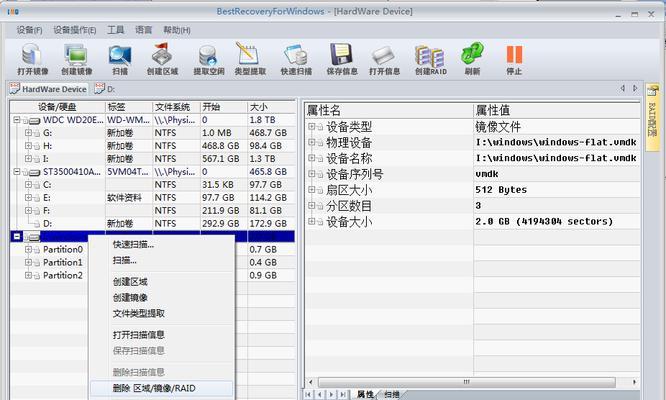The image size is (666, 400).
Task: Click the 2.0 GB (4194304 sectors) value
Action: coord(544,221)
